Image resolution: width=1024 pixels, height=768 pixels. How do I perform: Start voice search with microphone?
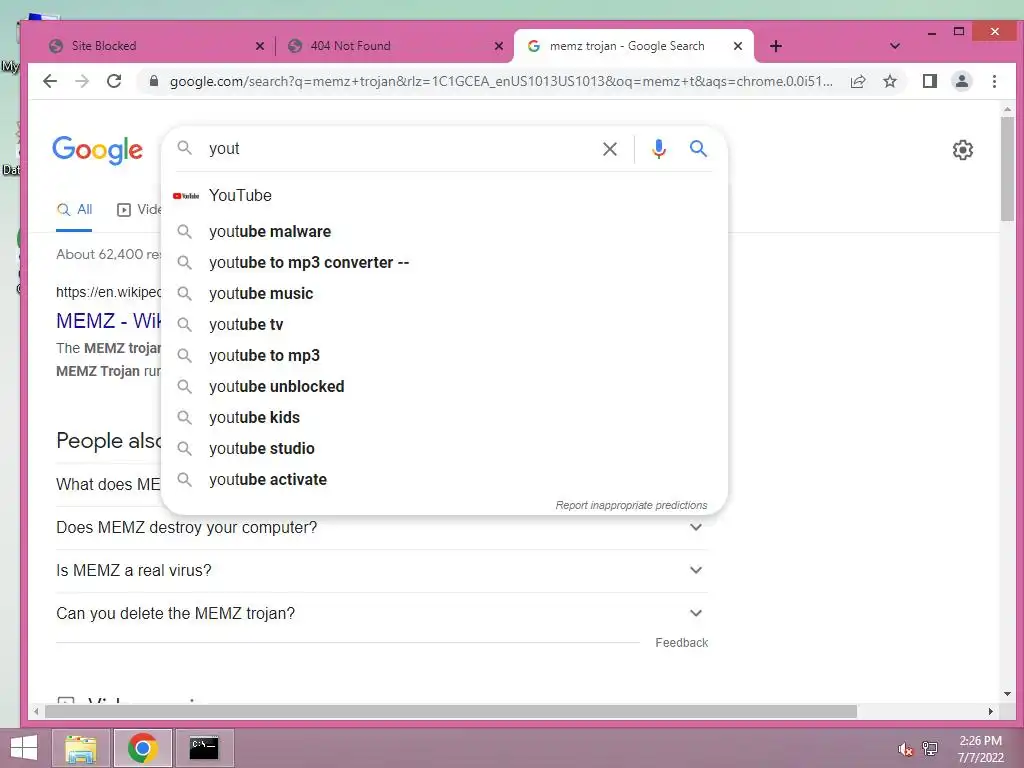(x=659, y=150)
